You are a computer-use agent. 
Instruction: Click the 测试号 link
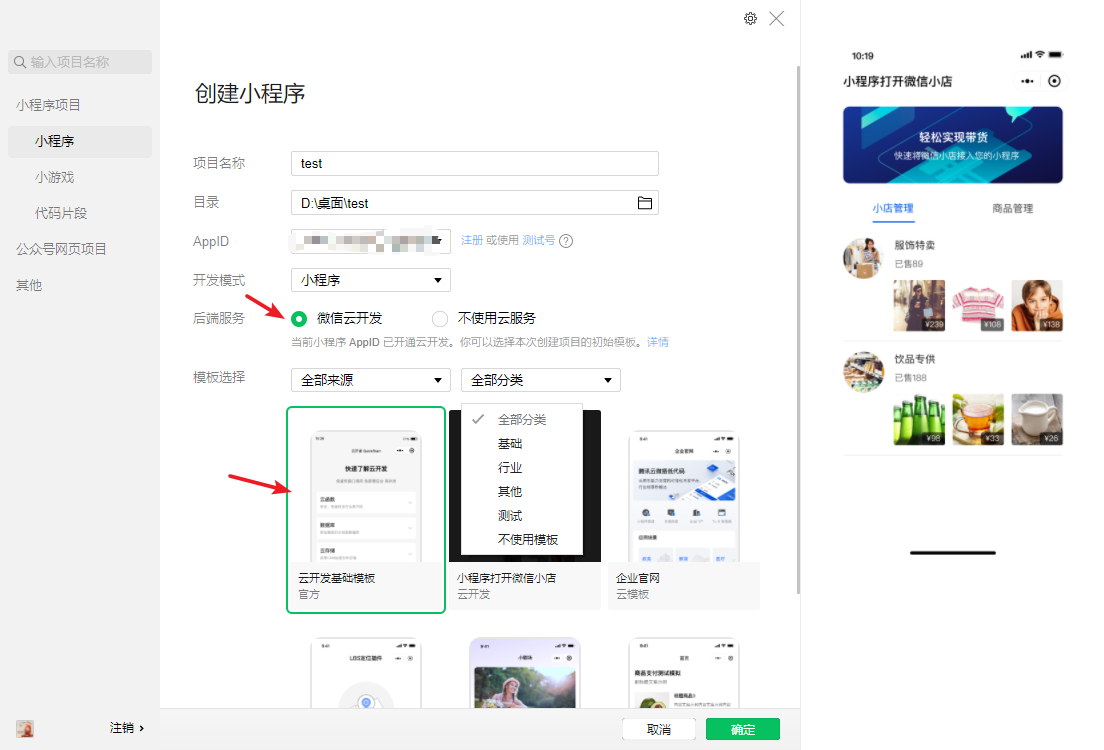(x=538, y=240)
